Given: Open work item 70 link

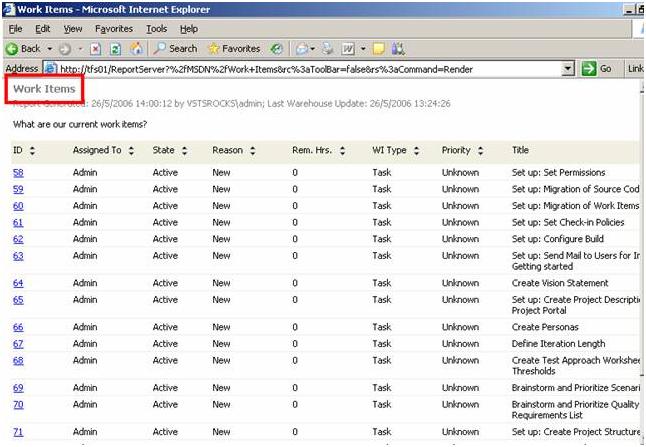Looking at the screenshot, I should pyautogui.click(x=18, y=405).
